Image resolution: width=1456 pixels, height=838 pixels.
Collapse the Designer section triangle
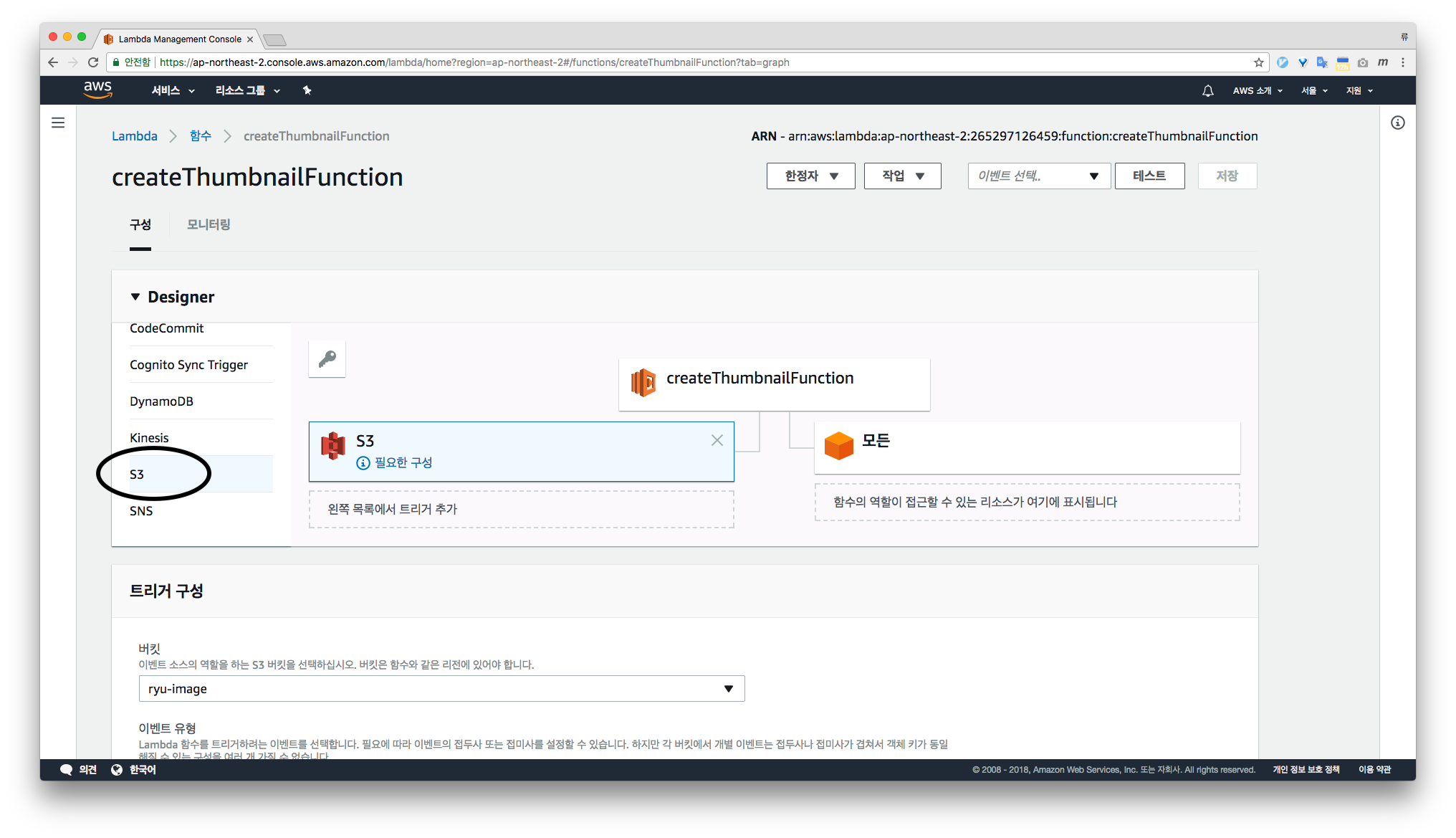[135, 297]
